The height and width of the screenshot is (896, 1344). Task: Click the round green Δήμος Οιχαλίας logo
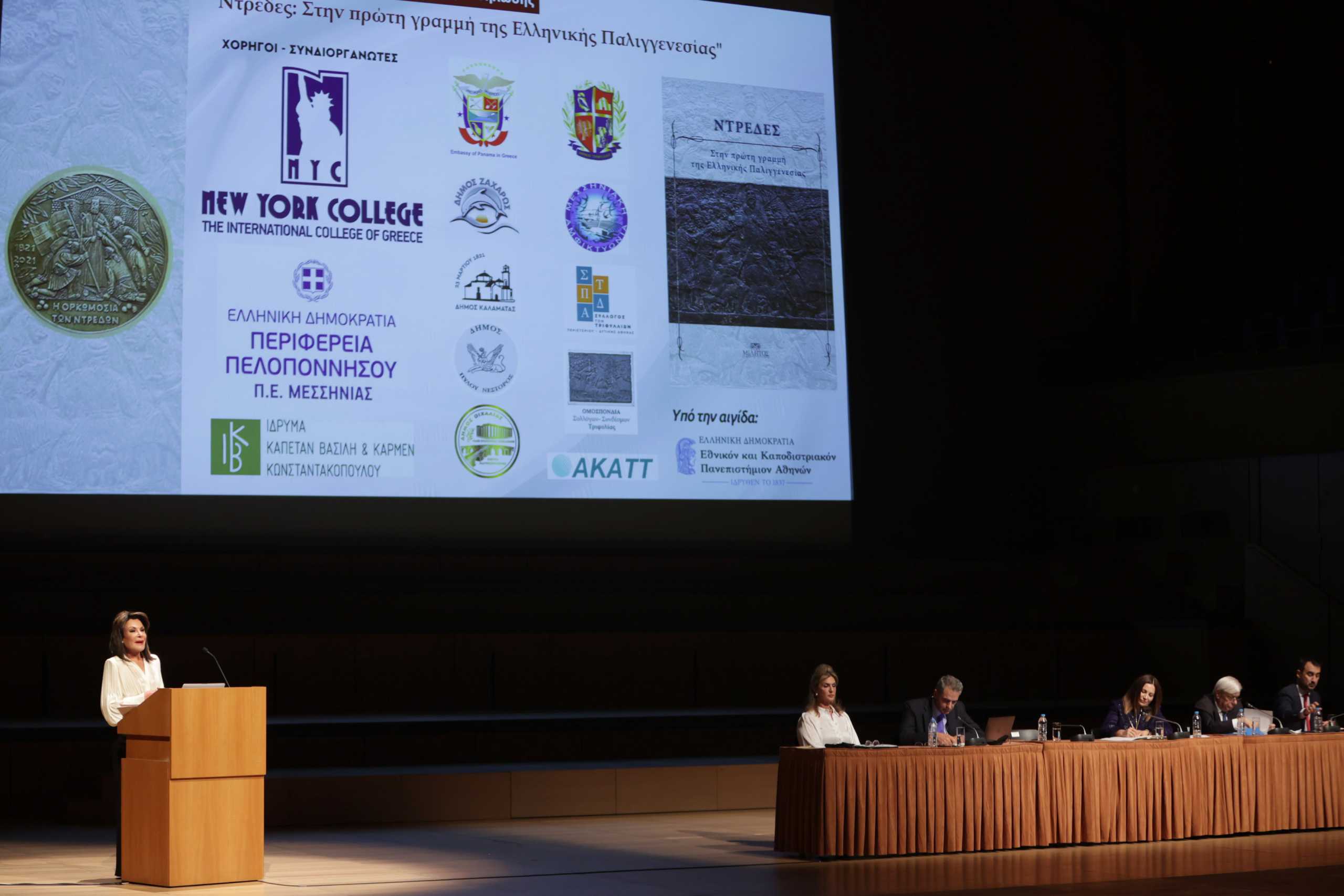coord(487,440)
